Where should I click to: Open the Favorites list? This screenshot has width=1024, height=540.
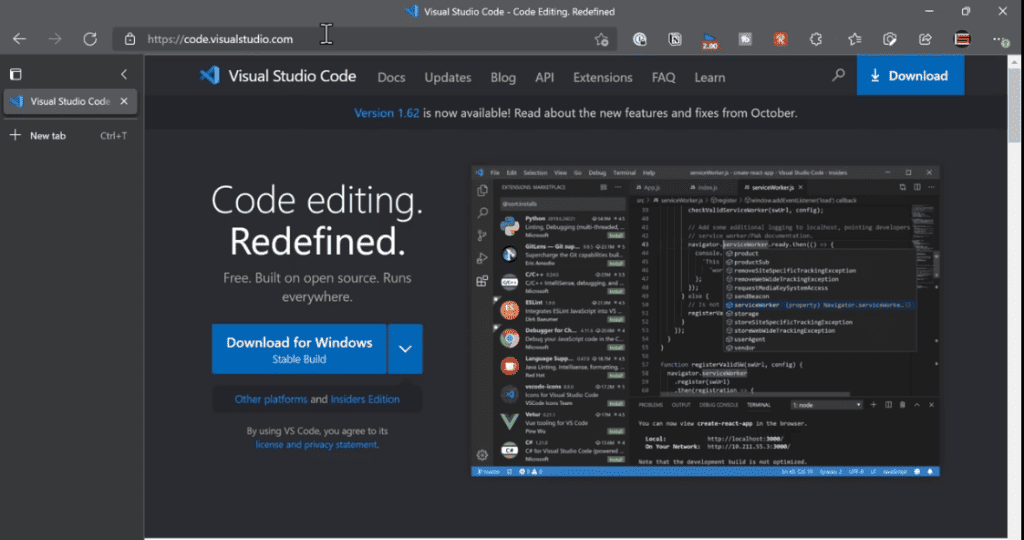854,39
